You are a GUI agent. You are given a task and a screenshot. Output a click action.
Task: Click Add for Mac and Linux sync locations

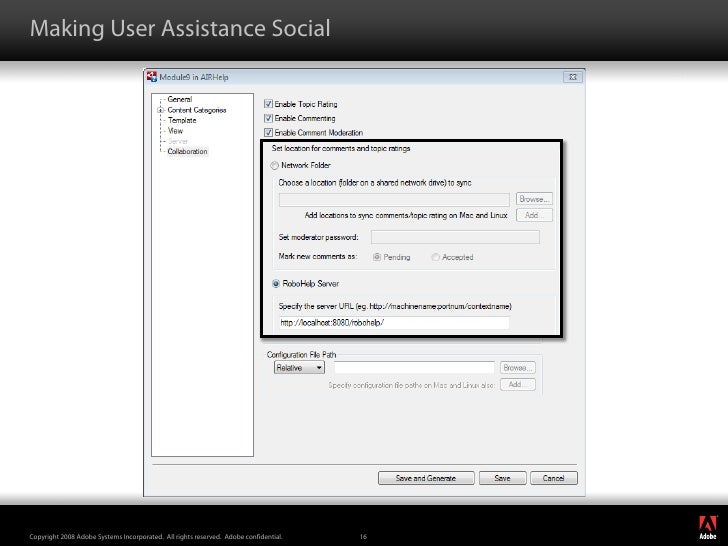534,215
